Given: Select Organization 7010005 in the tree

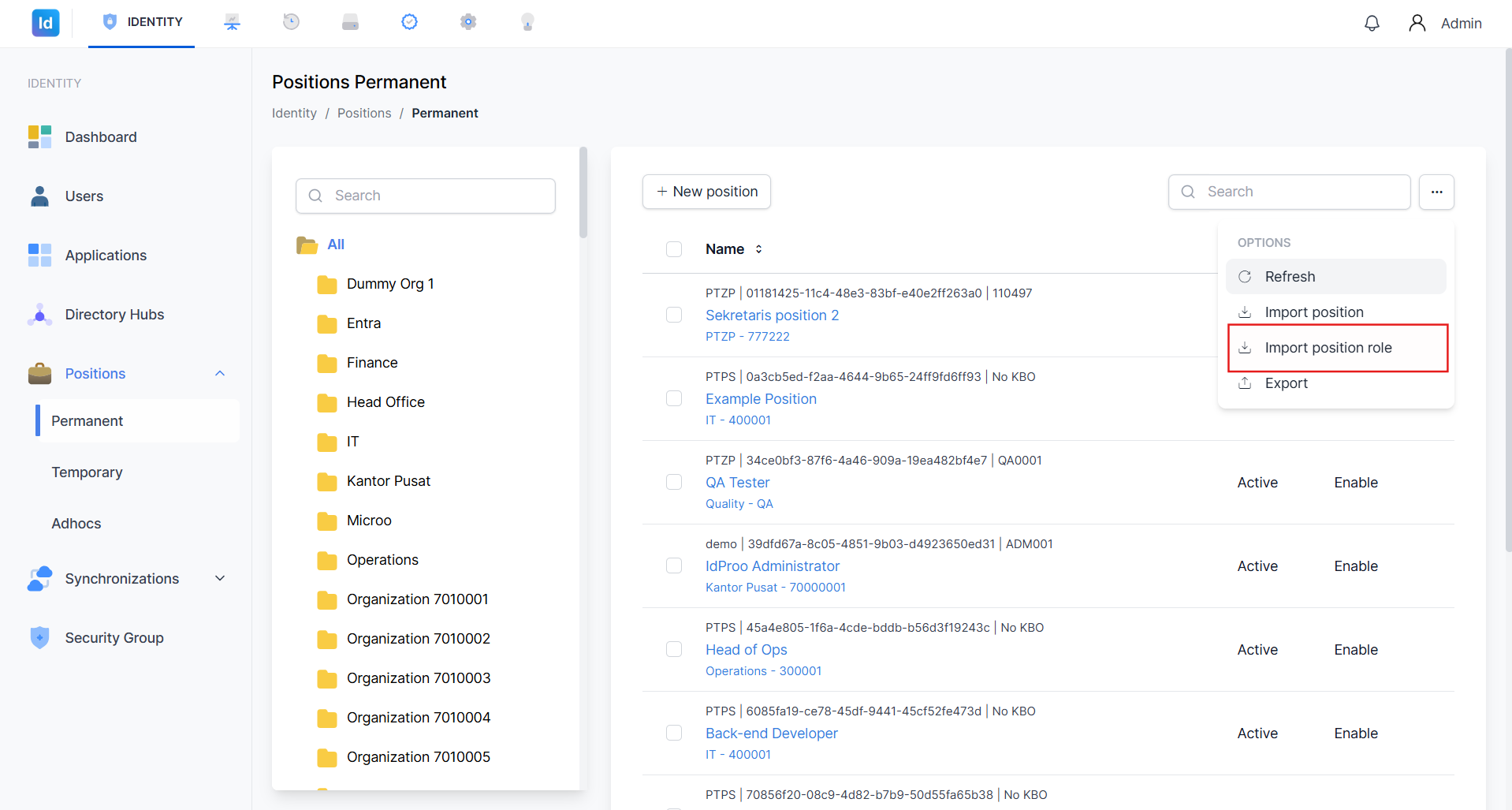Looking at the screenshot, I should 418,757.
